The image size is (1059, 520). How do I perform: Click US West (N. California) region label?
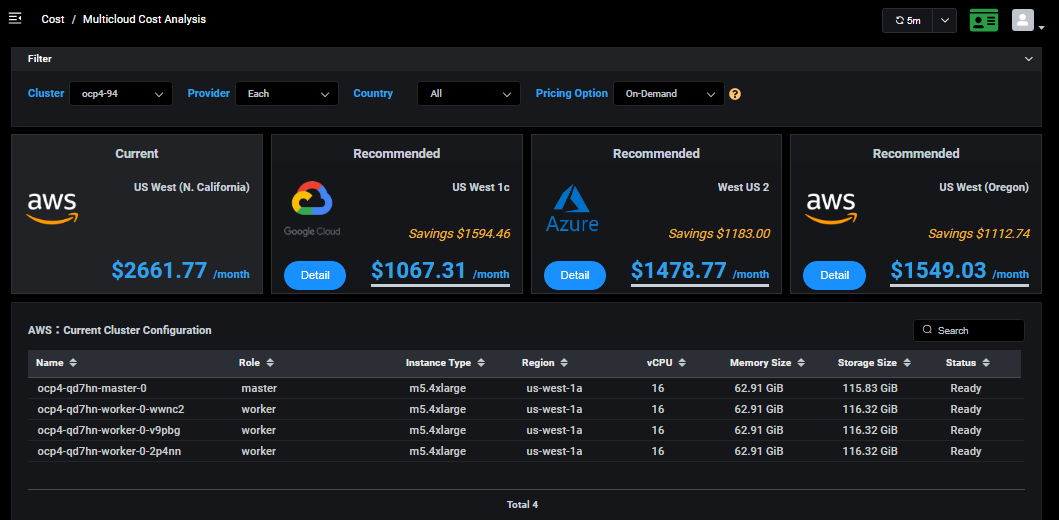192,187
